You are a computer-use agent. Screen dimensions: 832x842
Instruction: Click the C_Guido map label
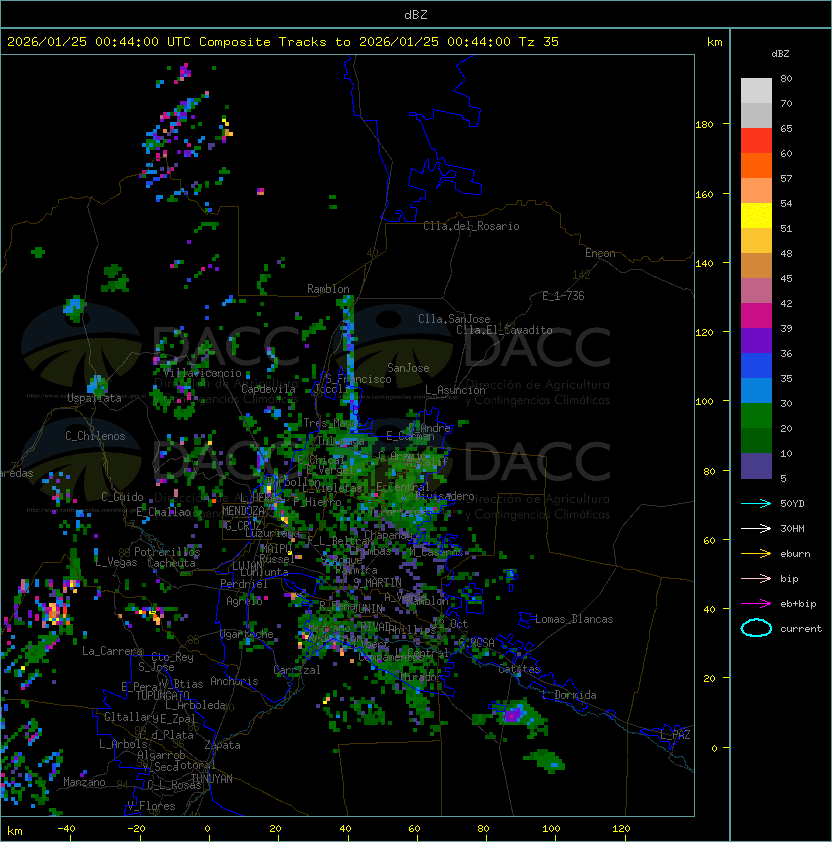click(x=122, y=497)
